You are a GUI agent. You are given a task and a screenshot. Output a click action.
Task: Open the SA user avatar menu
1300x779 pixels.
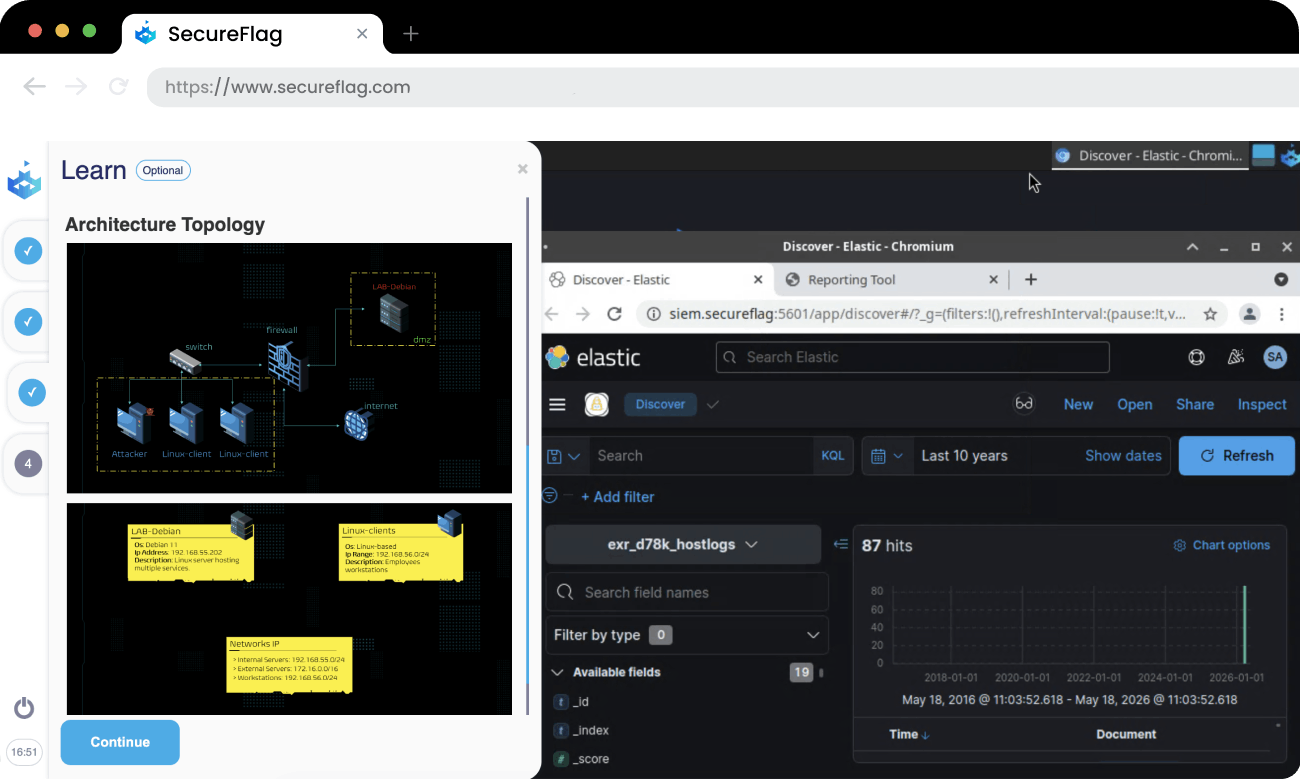pyautogui.click(x=1274, y=357)
